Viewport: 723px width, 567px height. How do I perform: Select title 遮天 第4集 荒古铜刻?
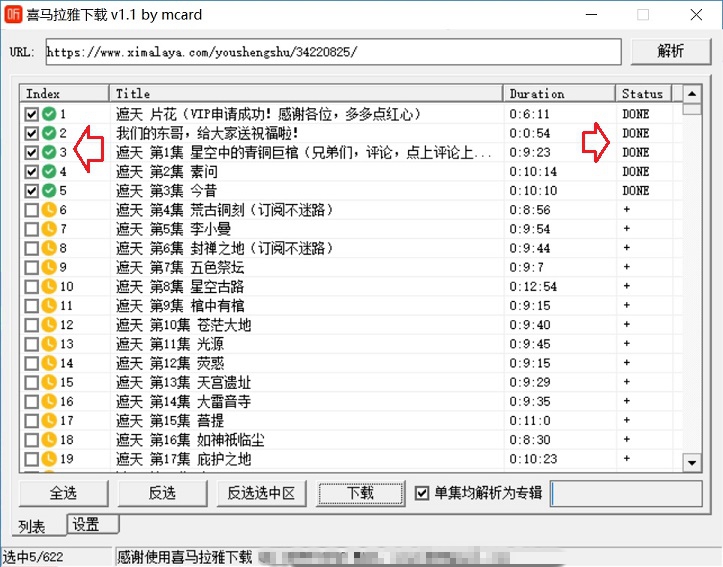tap(225, 210)
